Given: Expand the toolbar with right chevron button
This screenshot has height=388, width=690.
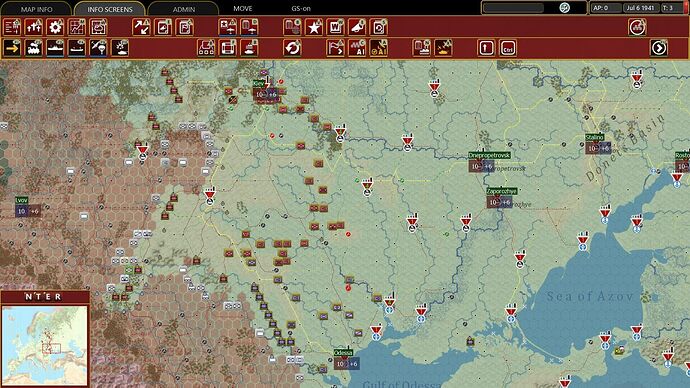Looking at the screenshot, I should (x=659, y=48).
